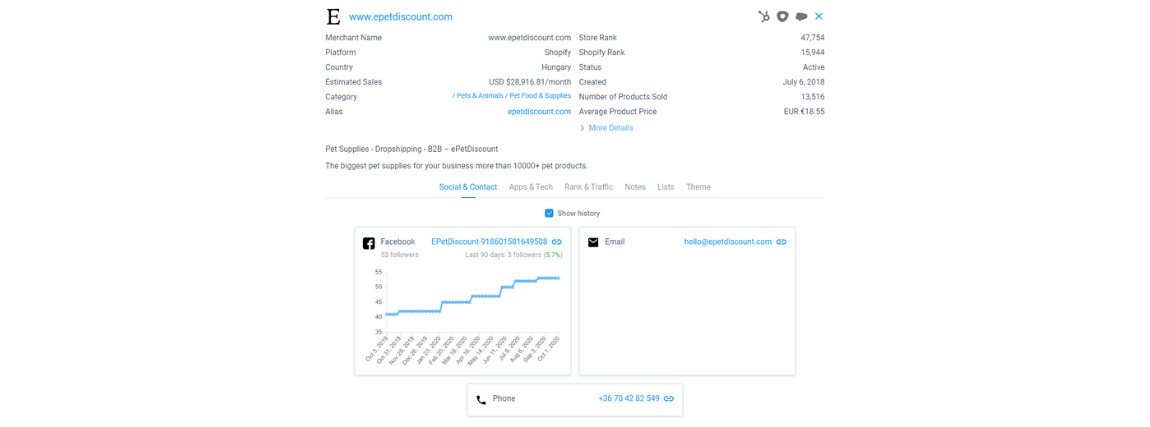Viewport: 1150px width, 427px height.
Task: Expand More Details section
Action: pos(609,128)
